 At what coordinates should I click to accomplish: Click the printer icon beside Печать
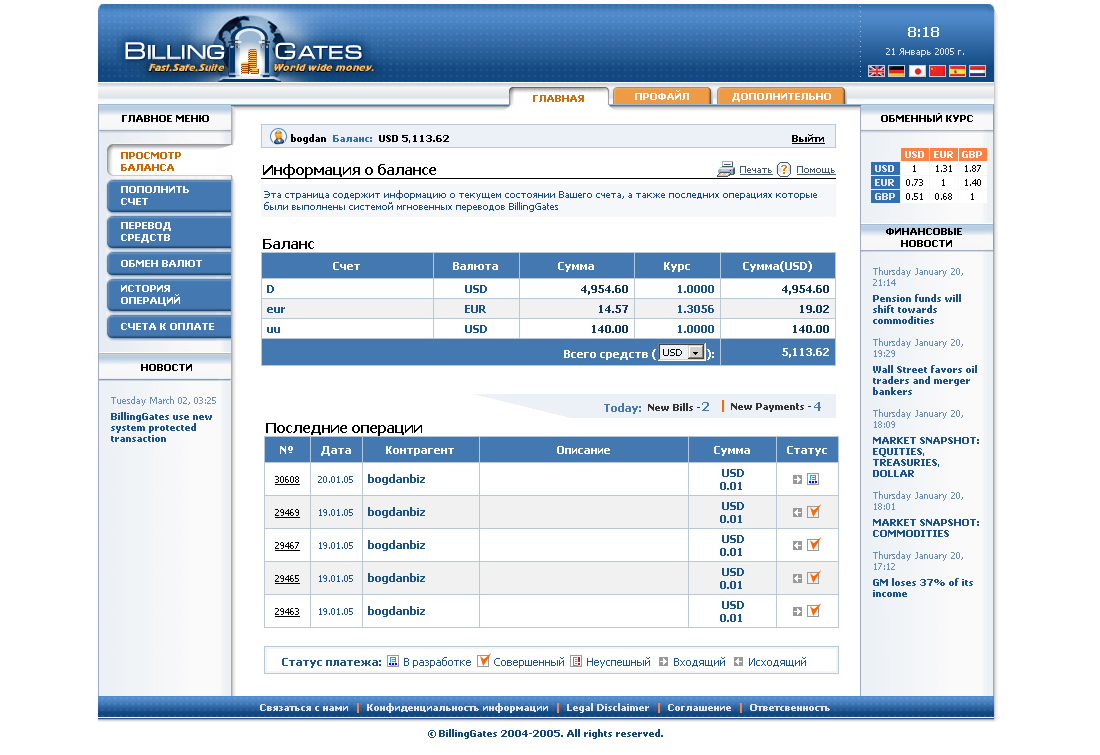click(x=726, y=170)
